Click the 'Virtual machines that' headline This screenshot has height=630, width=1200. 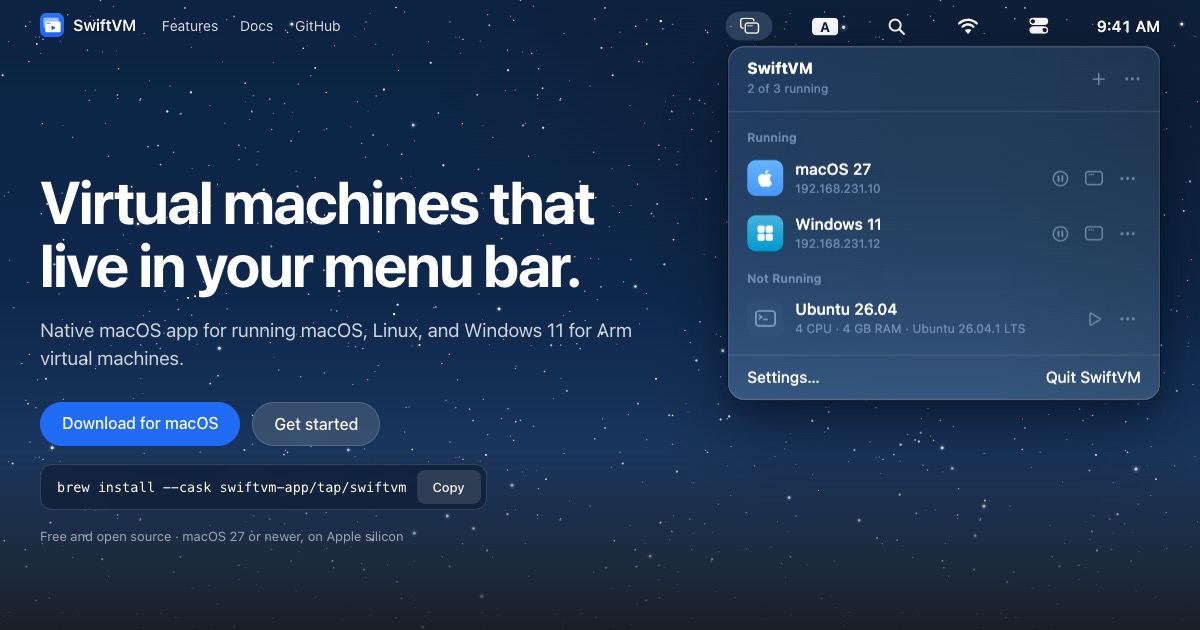[x=318, y=203]
